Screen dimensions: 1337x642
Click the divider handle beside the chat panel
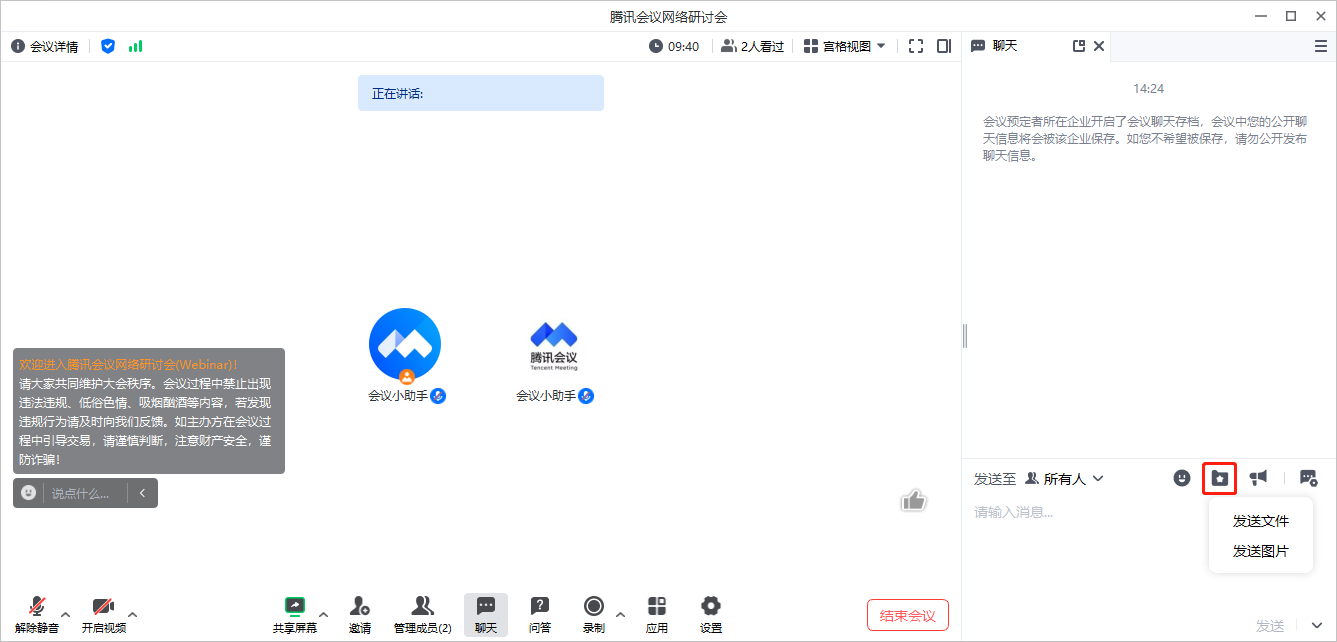click(964, 336)
